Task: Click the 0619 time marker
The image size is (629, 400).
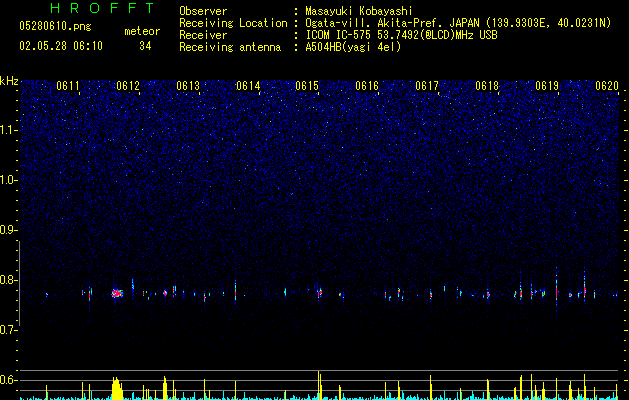Action: [x=547, y=86]
